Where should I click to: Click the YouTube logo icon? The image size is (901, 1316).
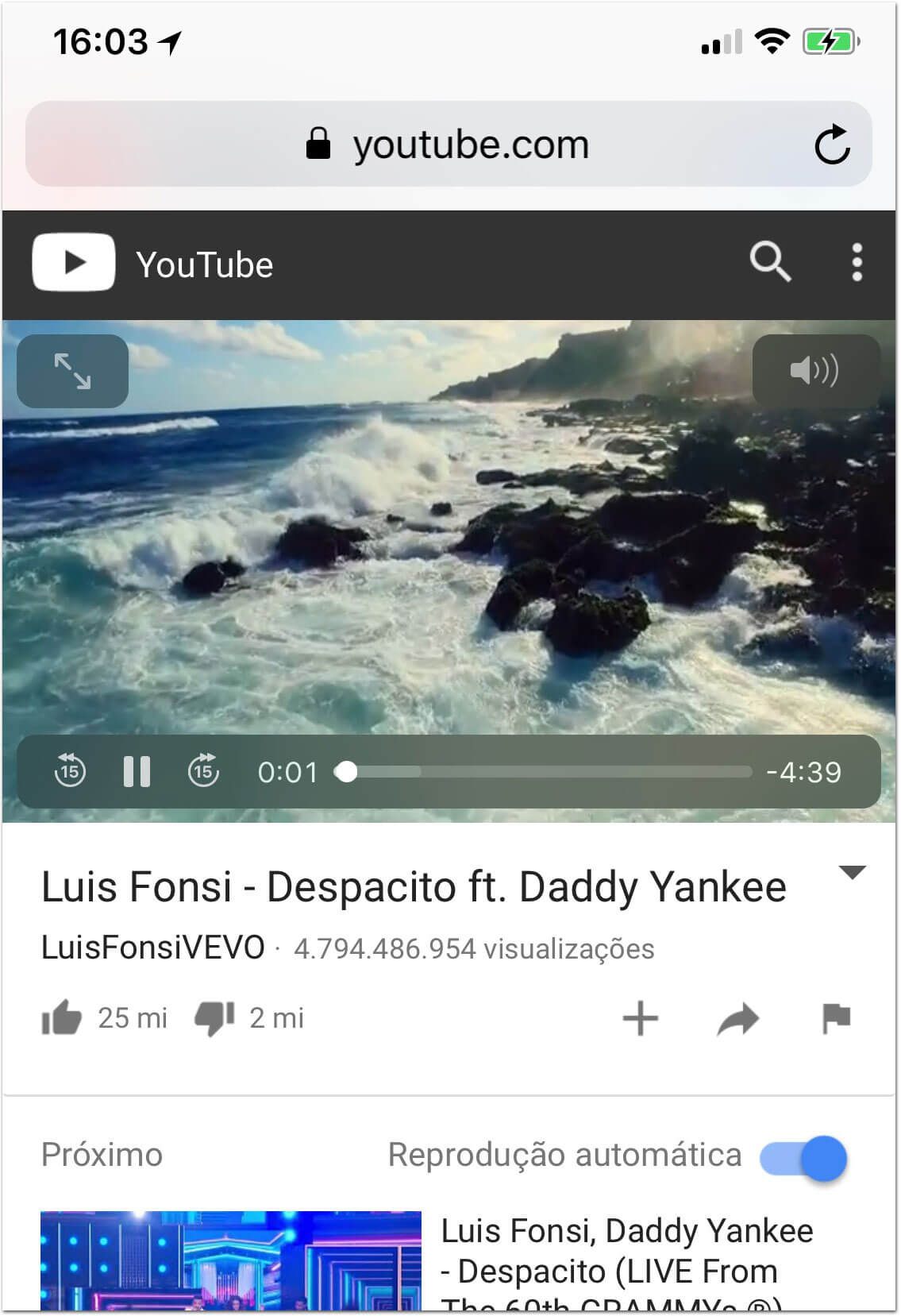(x=74, y=262)
